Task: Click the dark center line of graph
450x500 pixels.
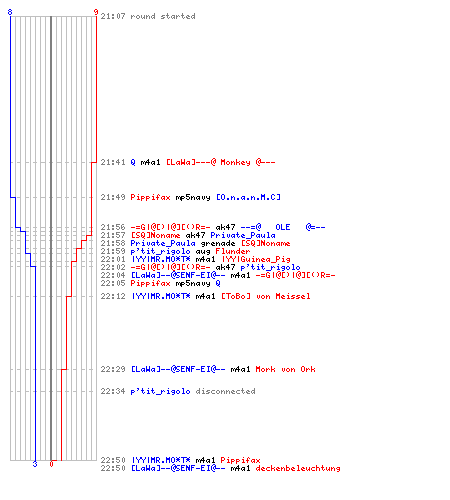Action: click(51, 238)
